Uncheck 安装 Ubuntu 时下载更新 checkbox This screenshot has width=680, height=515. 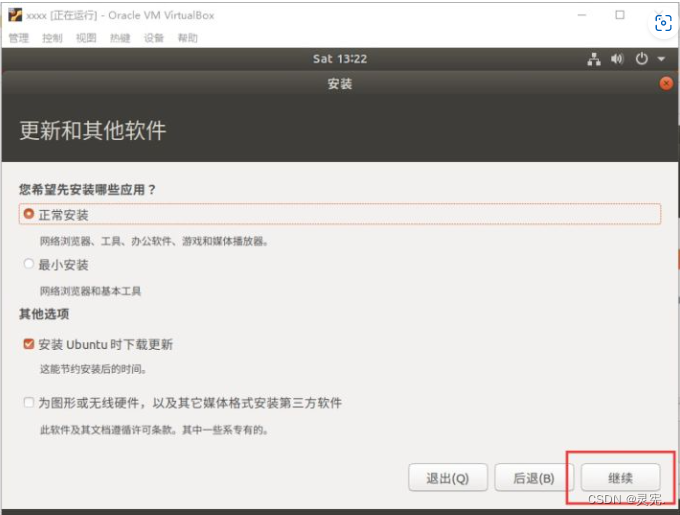(29, 344)
